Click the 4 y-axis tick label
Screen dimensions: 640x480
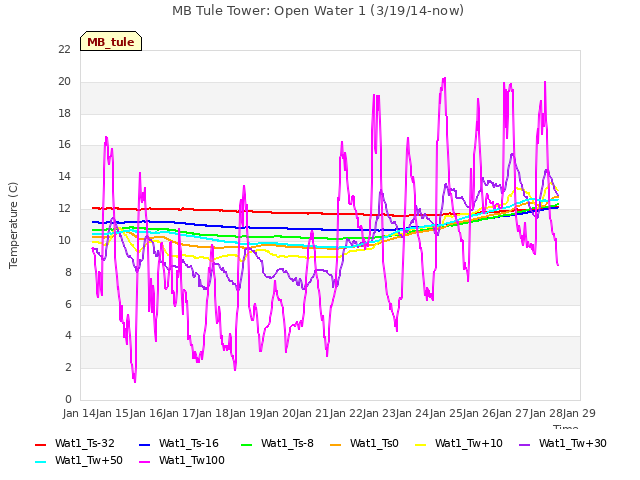[68, 336]
